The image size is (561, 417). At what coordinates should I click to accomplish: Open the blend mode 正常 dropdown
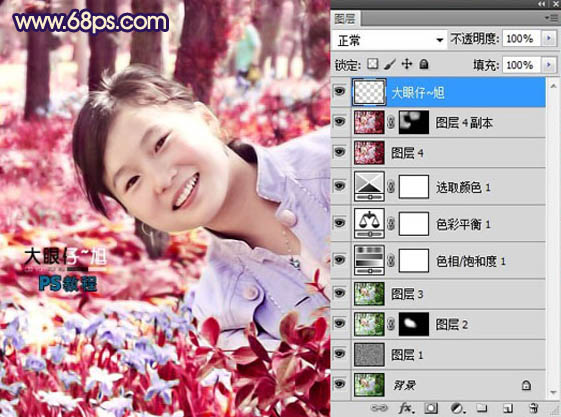pos(389,40)
